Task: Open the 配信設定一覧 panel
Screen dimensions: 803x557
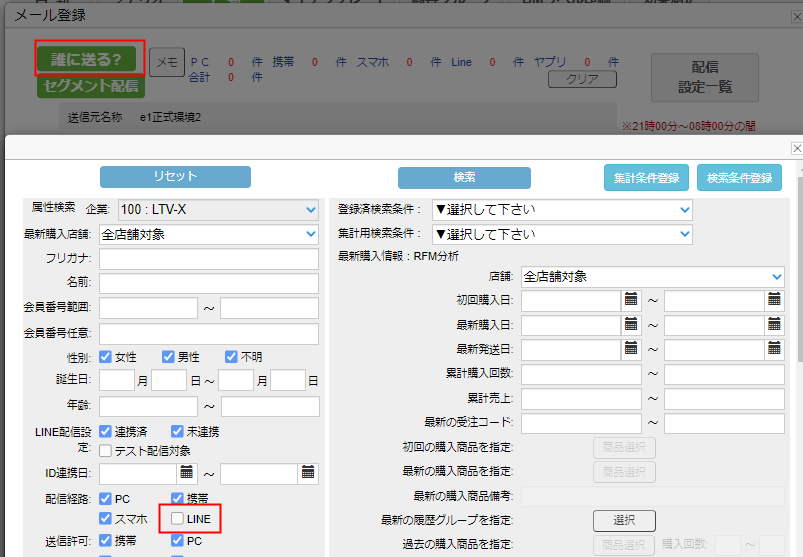Action: tap(705, 77)
